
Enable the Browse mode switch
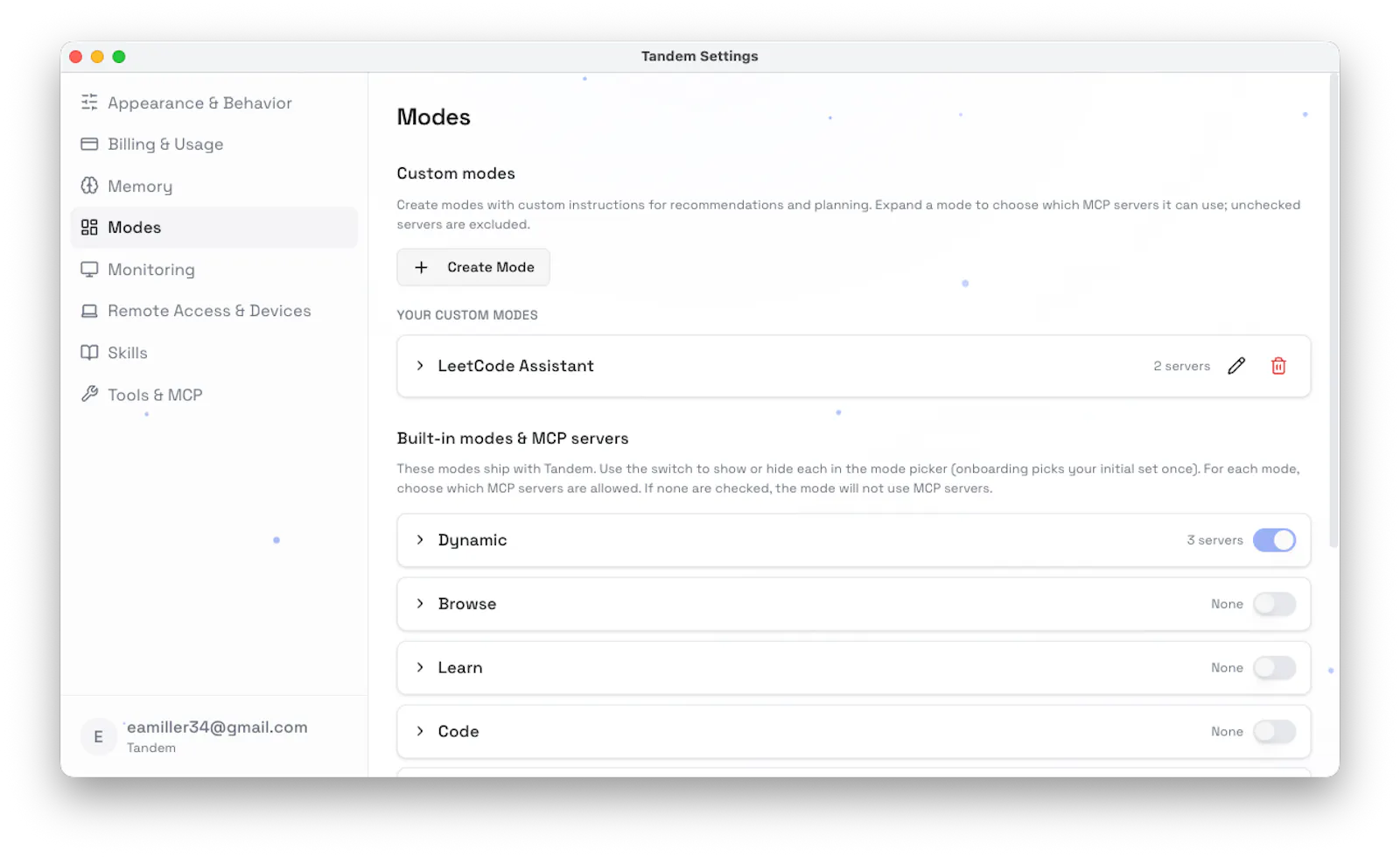[x=1274, y=604]
